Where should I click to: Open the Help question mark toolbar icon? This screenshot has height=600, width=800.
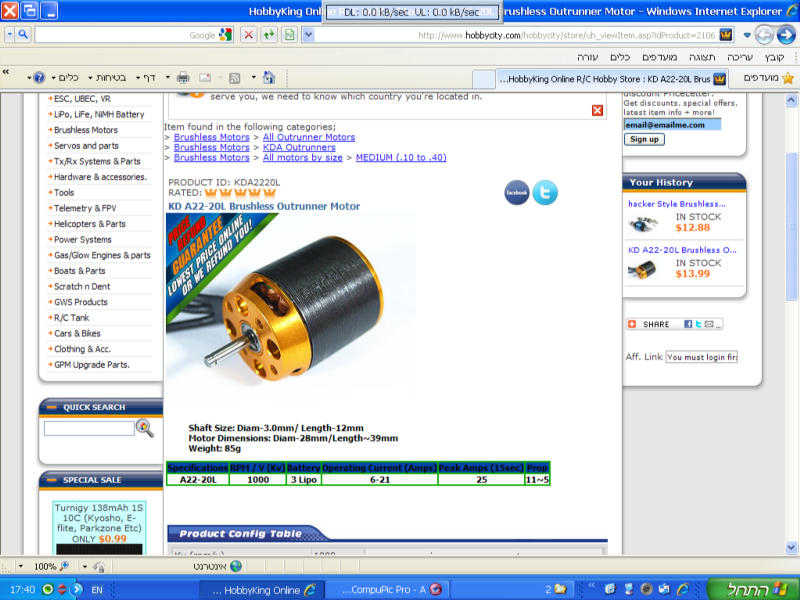pos(39,78)
